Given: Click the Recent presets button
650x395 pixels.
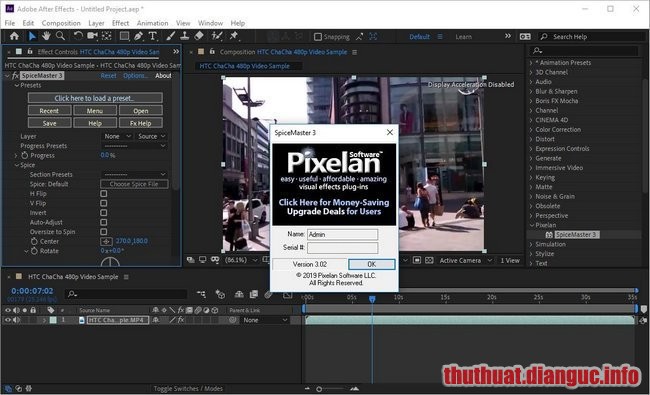Looking at the screenshot, I should [49, 111].
